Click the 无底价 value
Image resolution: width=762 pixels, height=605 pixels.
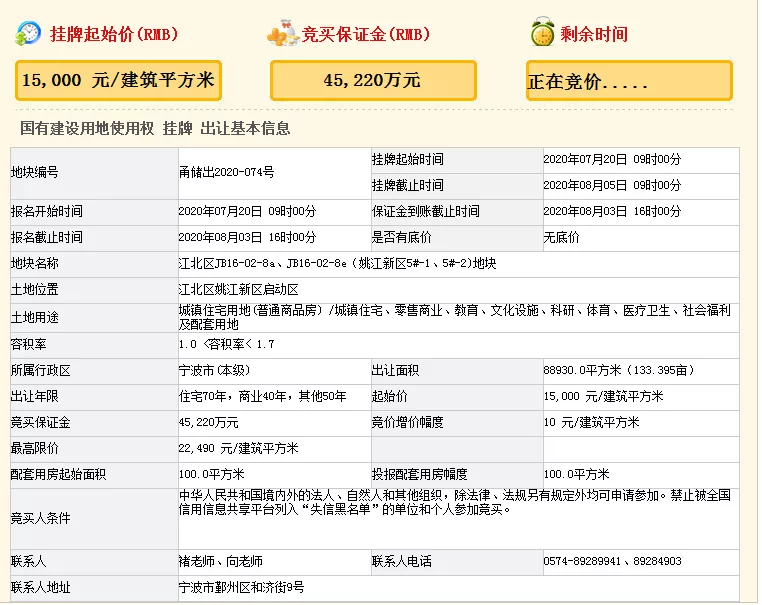561,238
